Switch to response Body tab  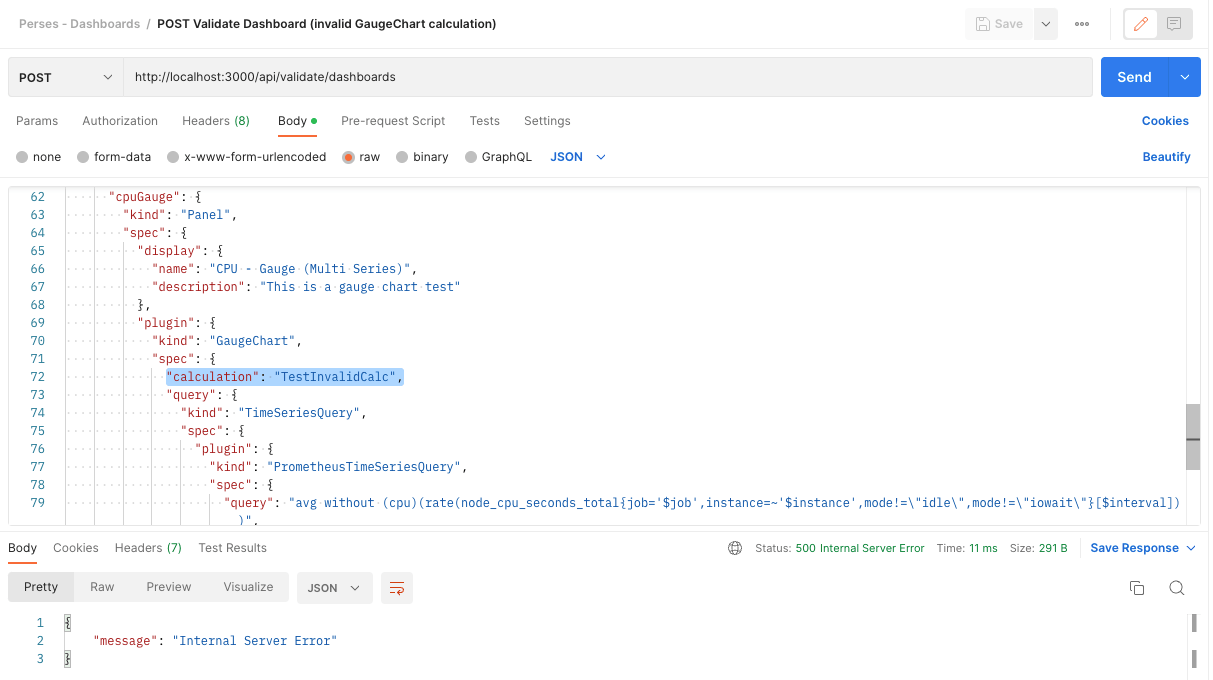tap(22, 548)
